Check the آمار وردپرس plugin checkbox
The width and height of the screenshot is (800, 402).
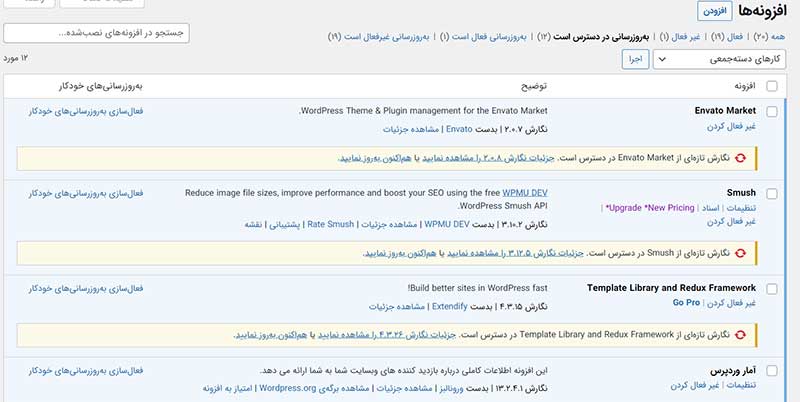tap(772, 371)
